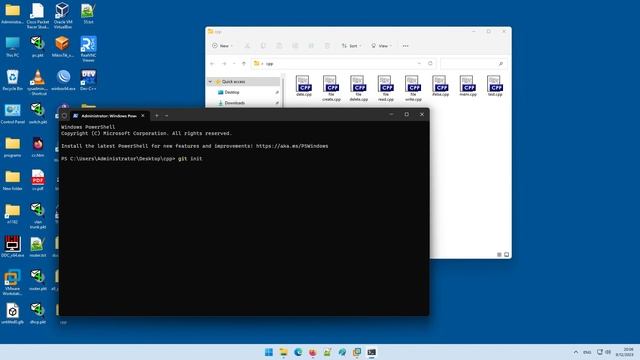Click the Copy toolbar icon in Explorer
This screenshot has width=640, height=360.
(263, 46)
